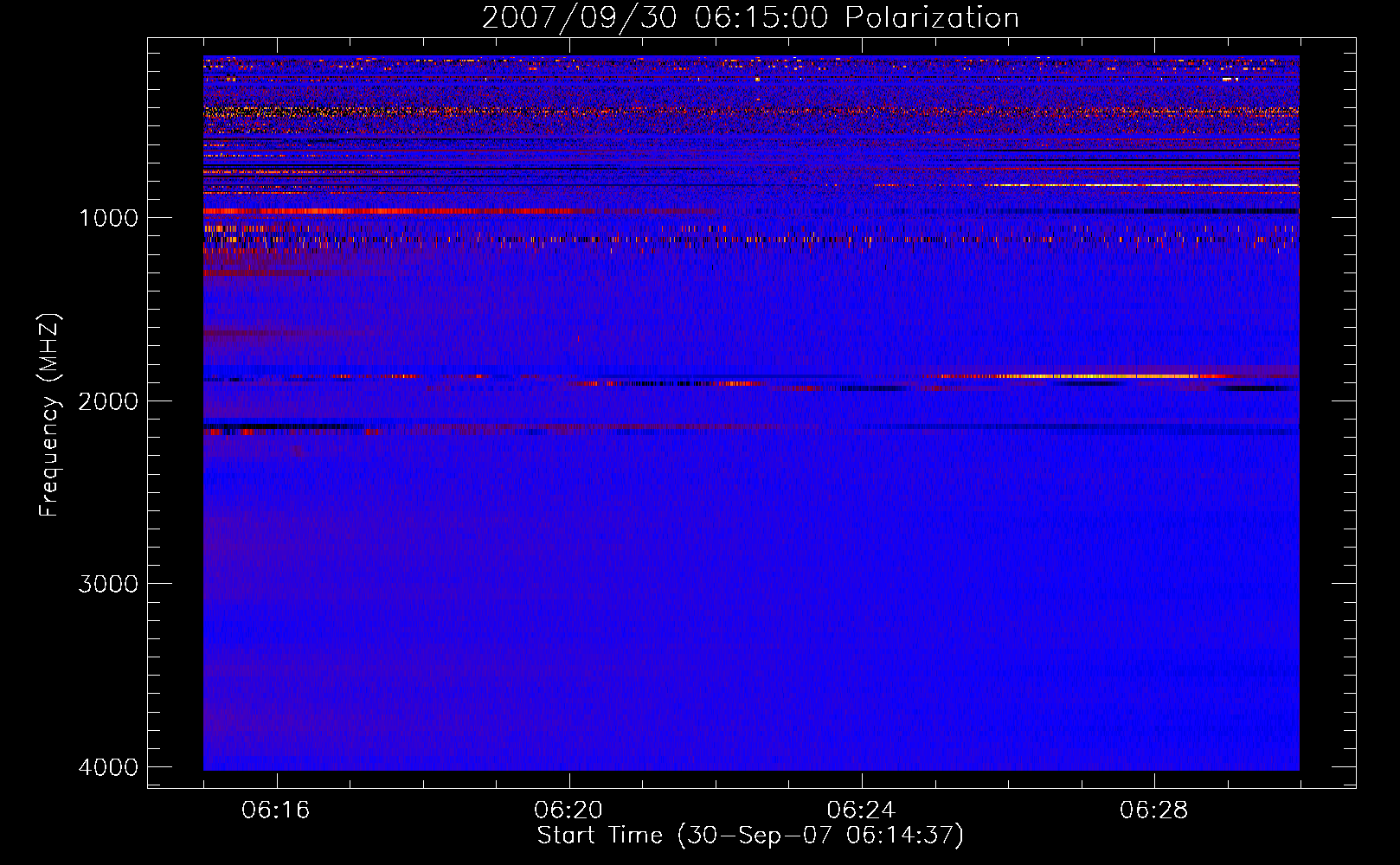Click the plot title '2007/09/30 06:15:00 Polarization'
Viewport: 1400px width, 865px height.
pyautogui.click(x=750, y=18)
